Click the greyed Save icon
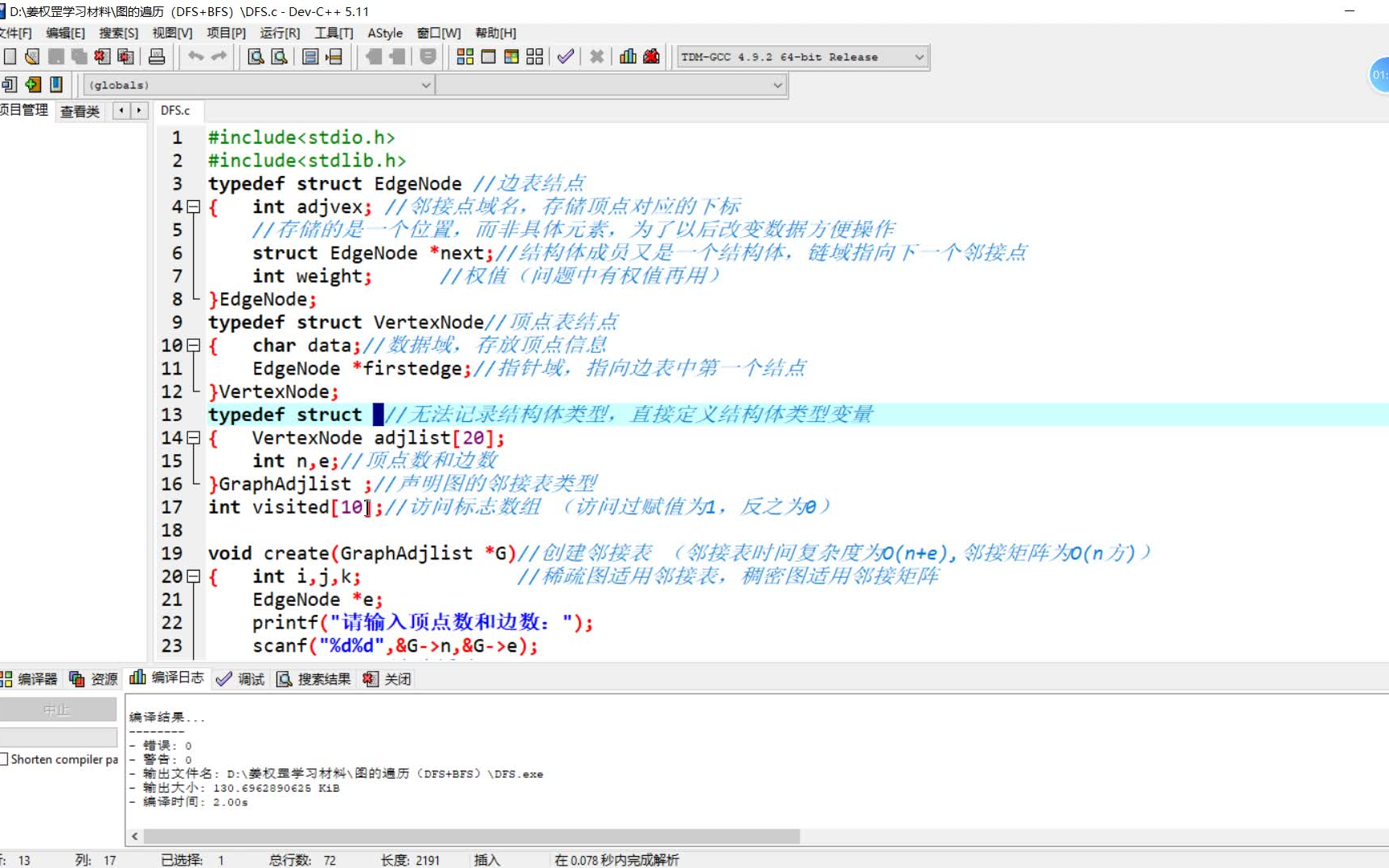This screenshot has height=868, width=1389. click(x=55, y=56)
